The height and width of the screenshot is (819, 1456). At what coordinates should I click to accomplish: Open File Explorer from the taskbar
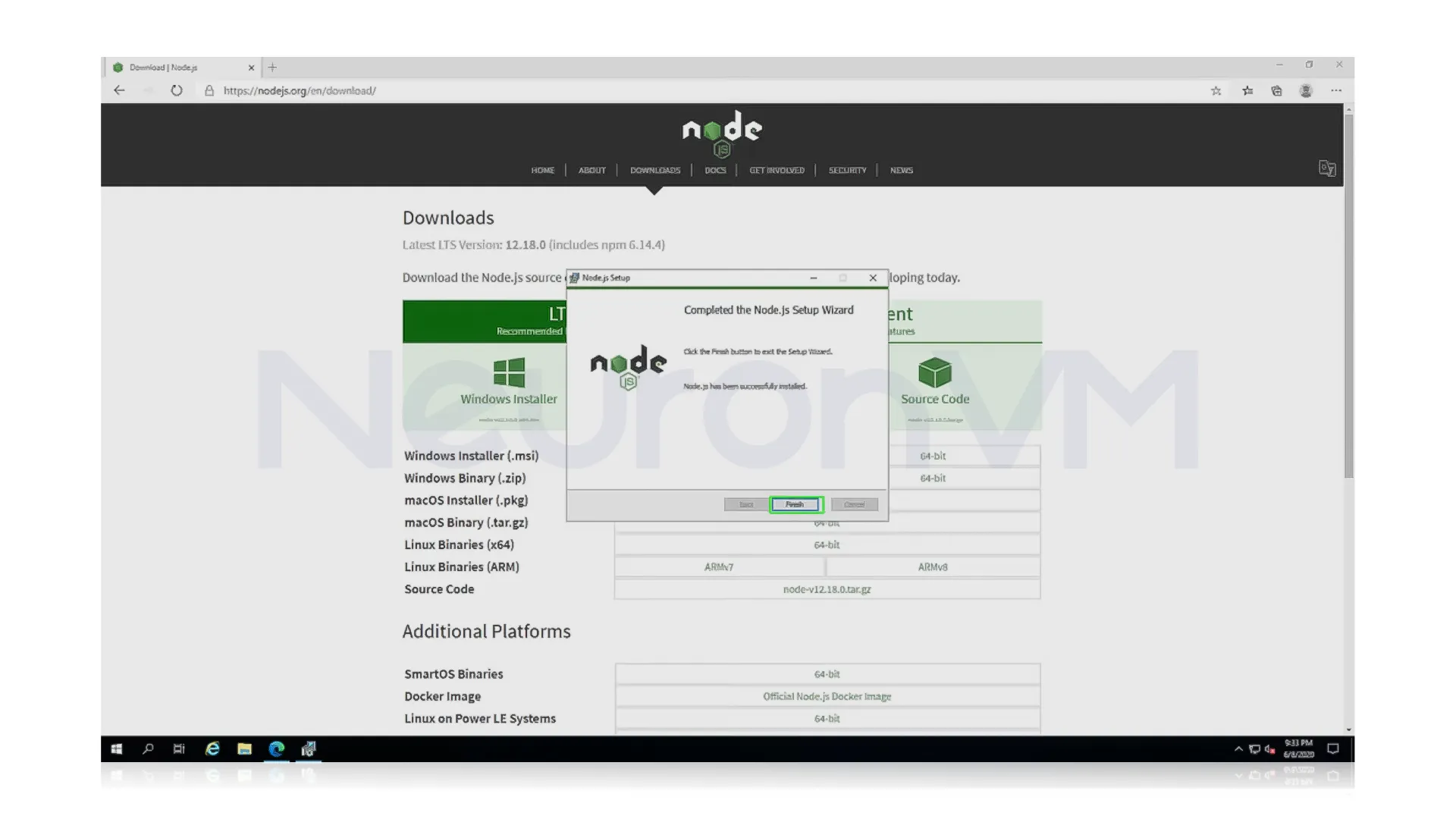244,749
